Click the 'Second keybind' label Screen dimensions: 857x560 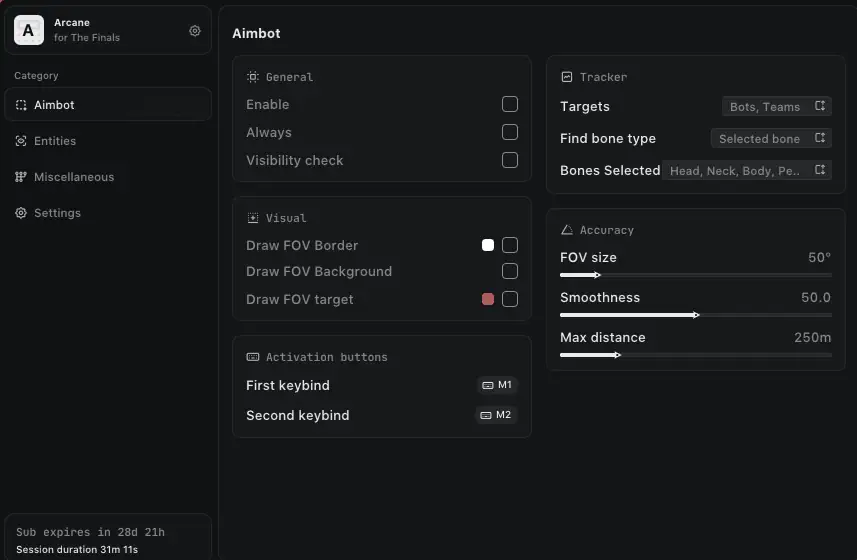pos(298,416)
